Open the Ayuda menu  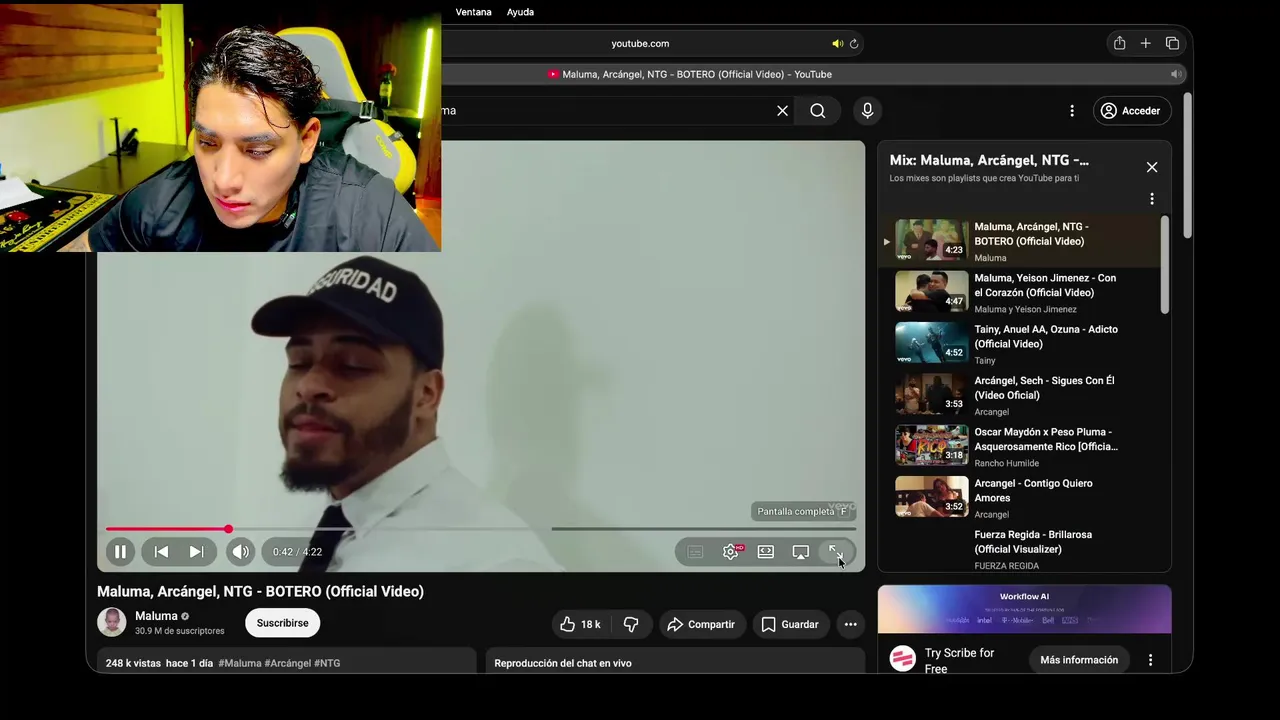(x=520, y=12)
